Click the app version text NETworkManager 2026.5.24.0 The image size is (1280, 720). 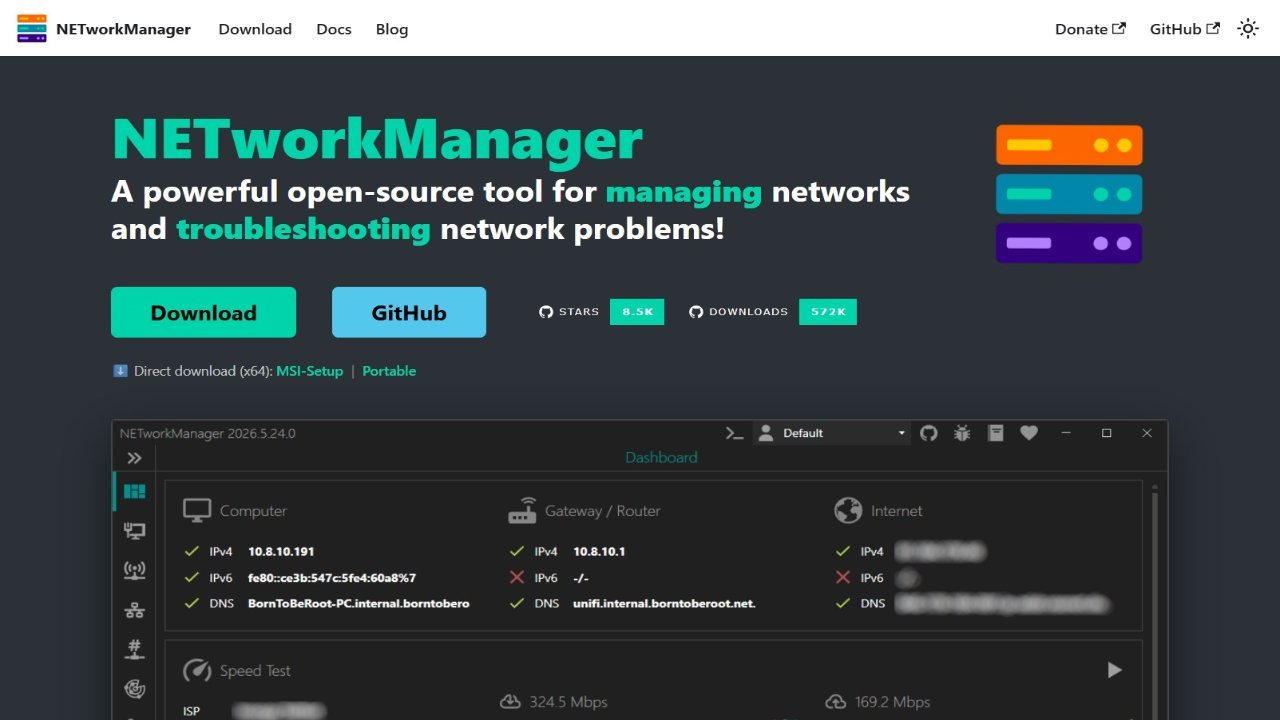(x=208, y=433)
